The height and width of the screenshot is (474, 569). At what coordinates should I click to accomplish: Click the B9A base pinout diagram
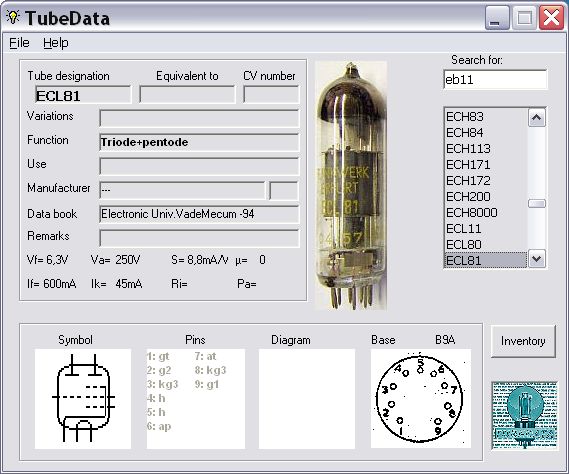click(x=421, y=399)
